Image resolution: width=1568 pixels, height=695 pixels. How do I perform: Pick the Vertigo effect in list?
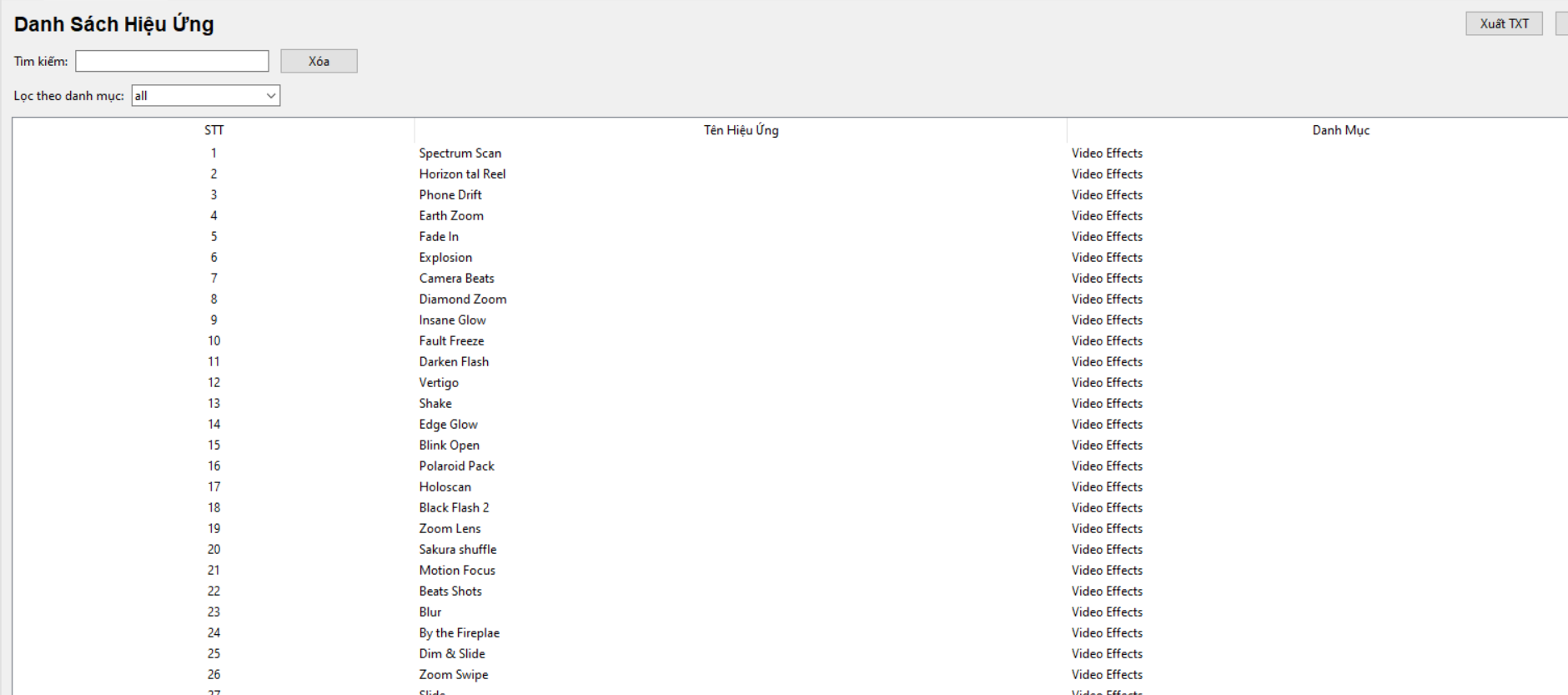coord(439,383)
